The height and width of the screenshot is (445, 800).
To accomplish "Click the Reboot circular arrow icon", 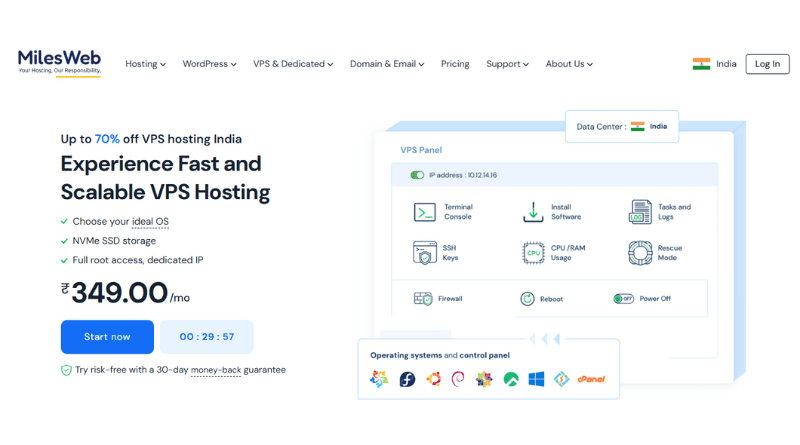I will tap(527, 299).
